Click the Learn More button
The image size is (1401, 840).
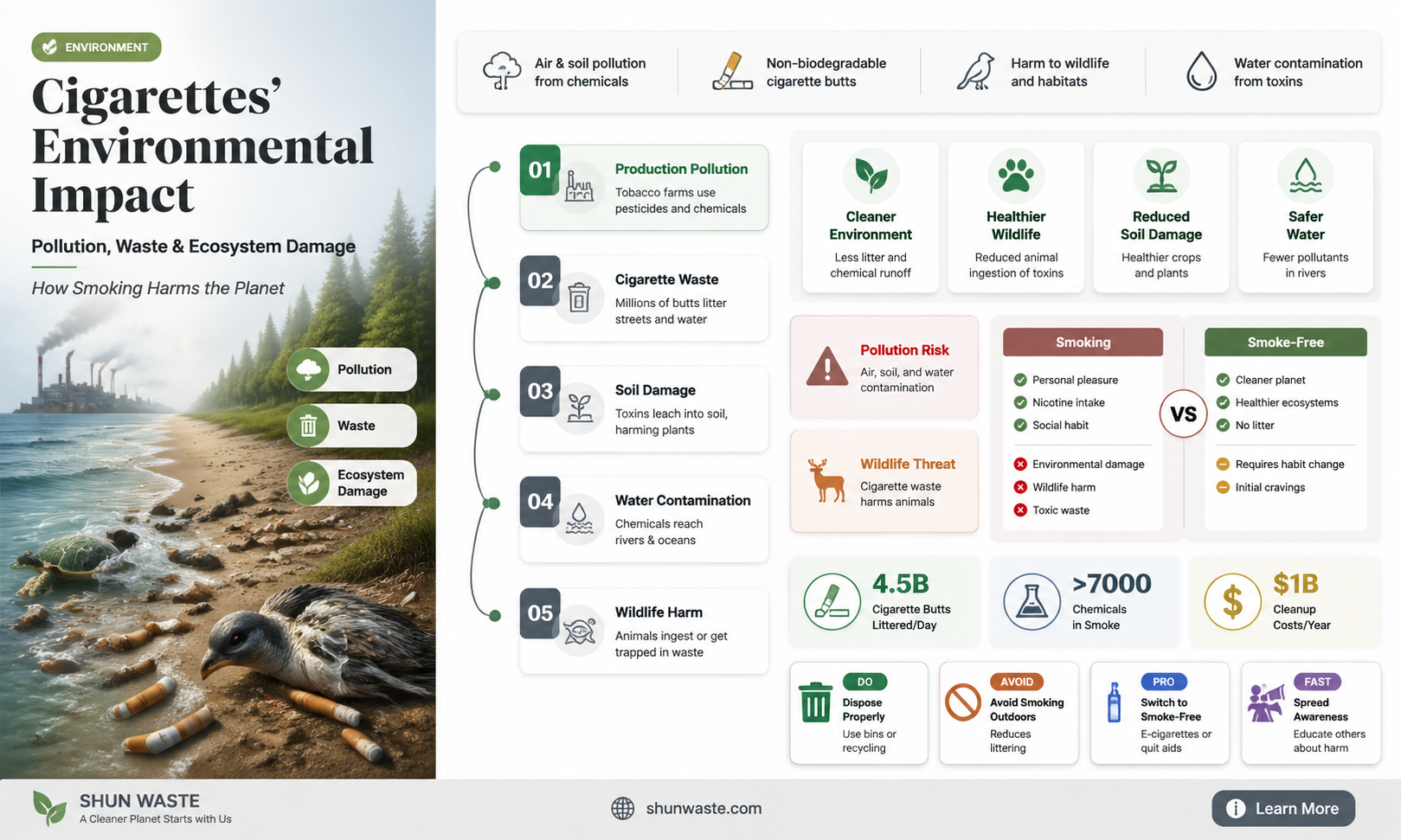click(1283, 808)
